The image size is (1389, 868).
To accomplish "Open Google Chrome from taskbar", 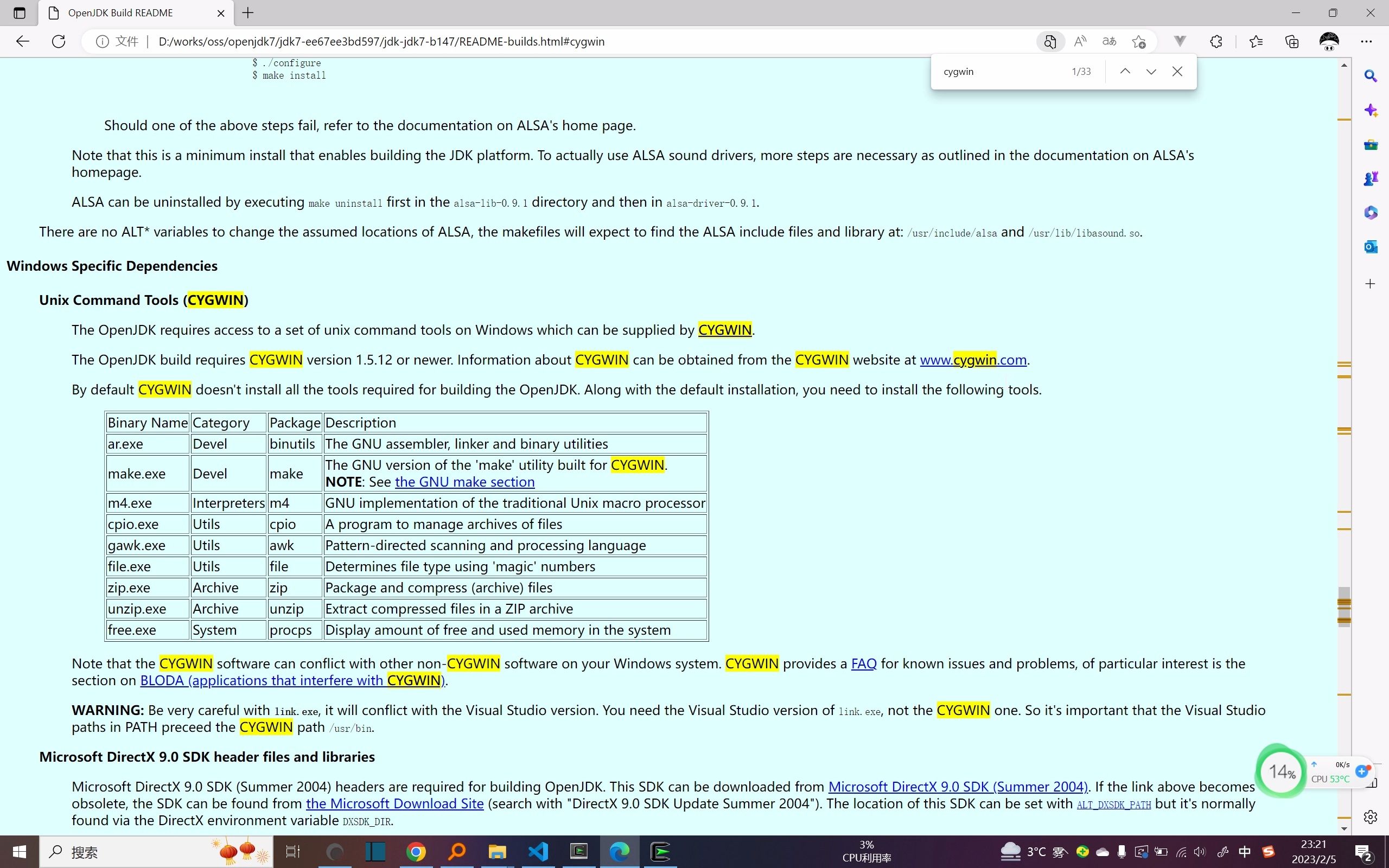I will (x=416, y=852).
